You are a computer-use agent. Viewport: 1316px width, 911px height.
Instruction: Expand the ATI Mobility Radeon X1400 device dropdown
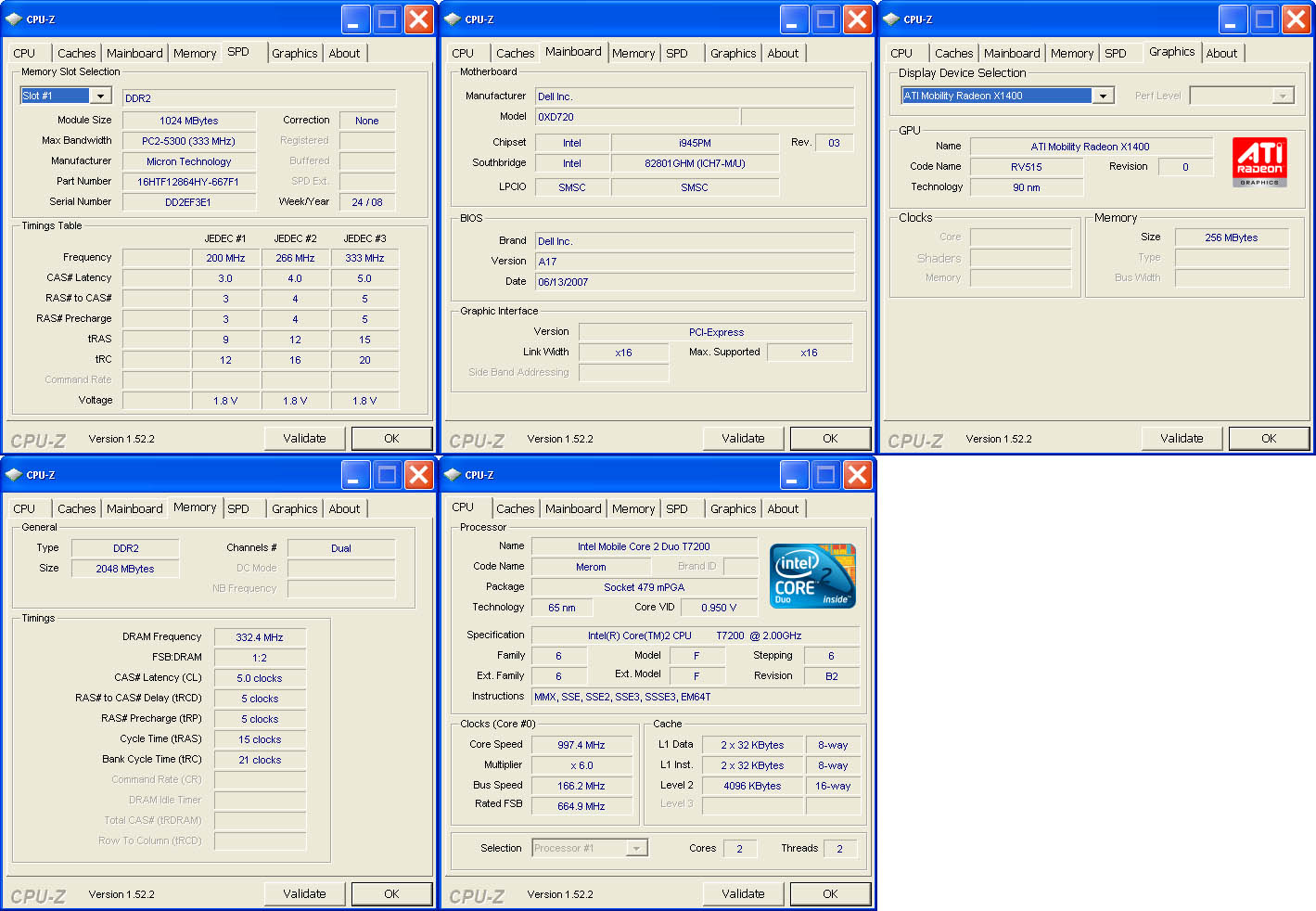point(1102,96)
